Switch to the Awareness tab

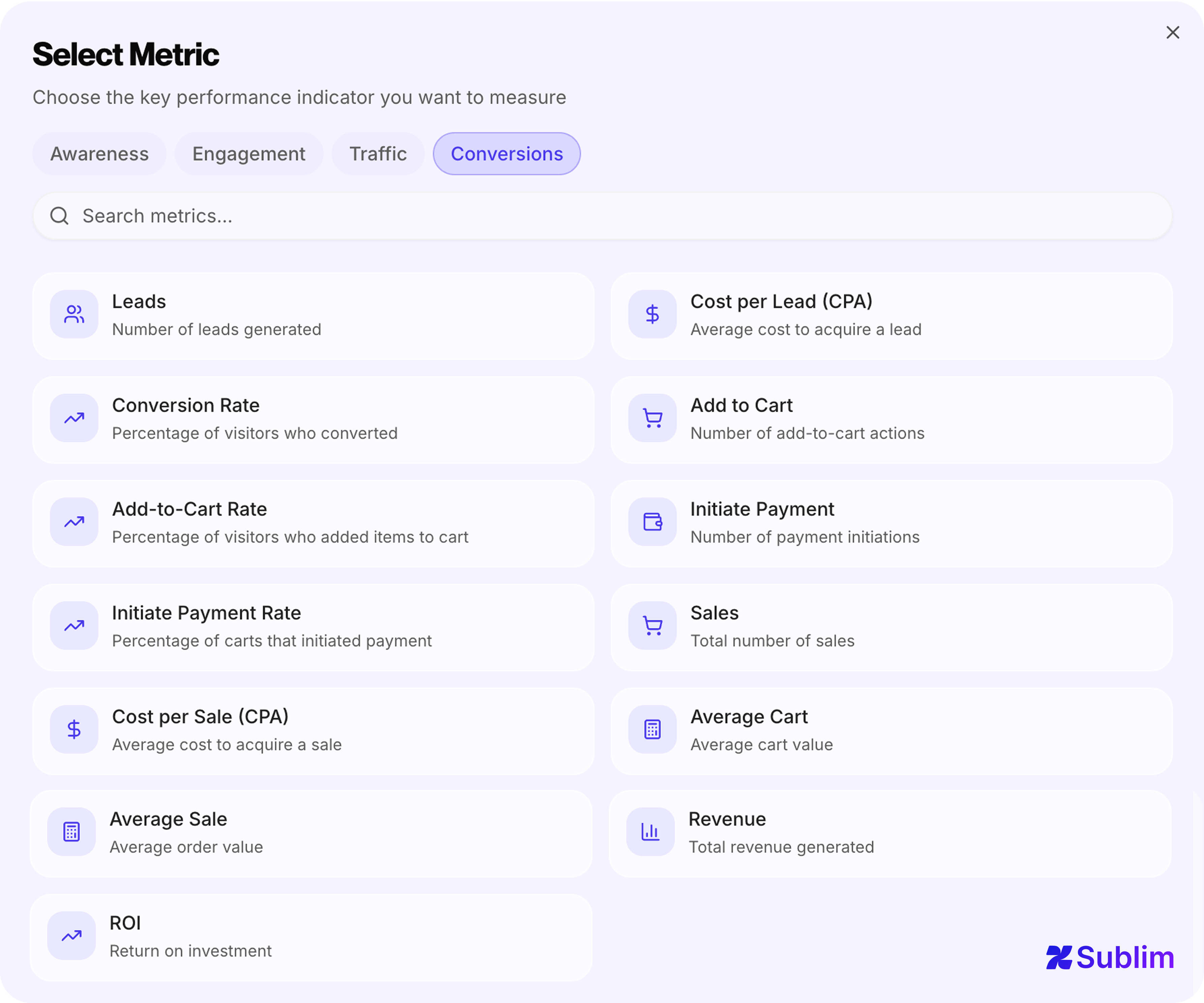click(99, 154)
